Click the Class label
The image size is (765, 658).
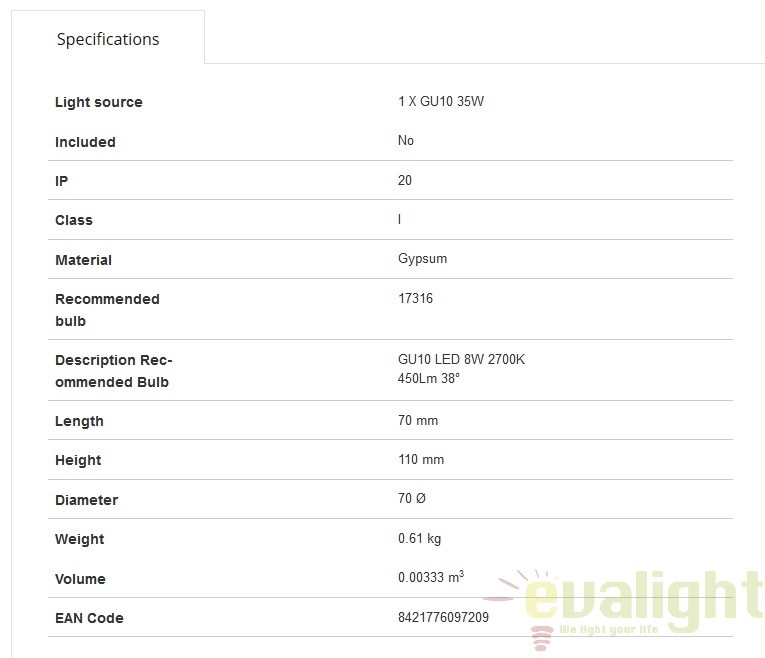click(x=74, y=220)
